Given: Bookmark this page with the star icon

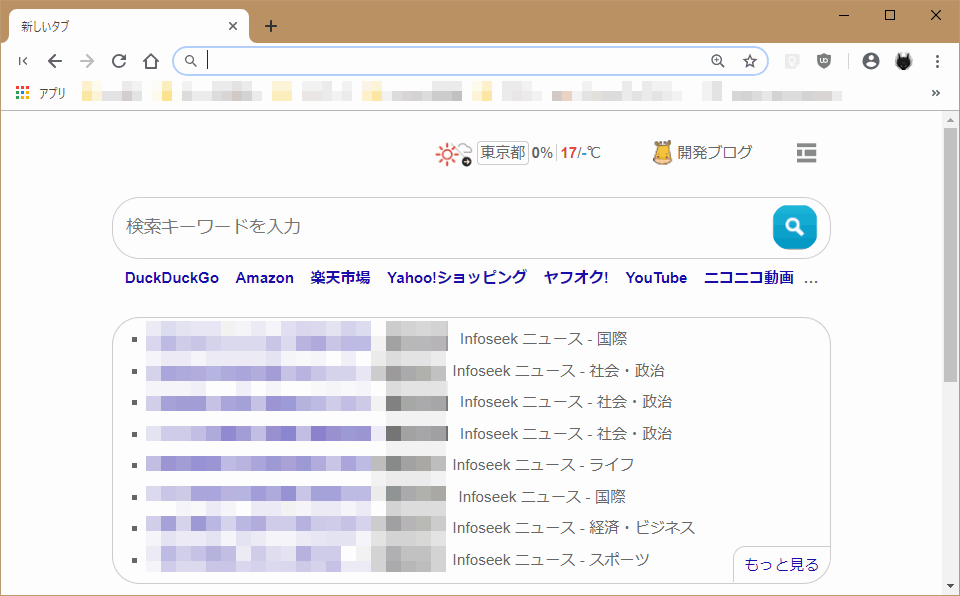Looking at the screenshot, I should (x=750, y=61).
